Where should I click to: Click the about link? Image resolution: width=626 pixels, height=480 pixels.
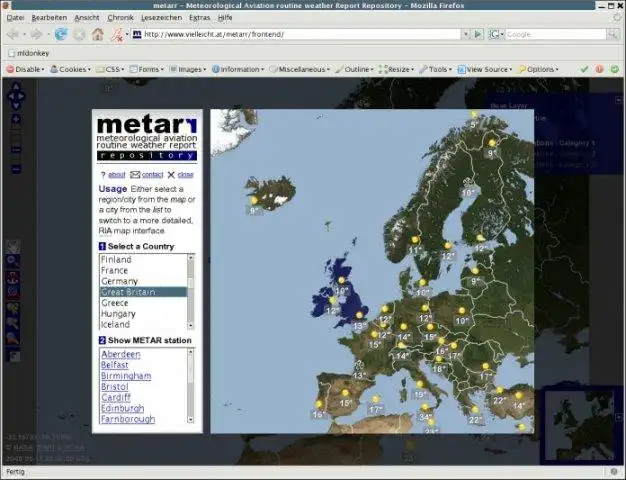117,175
